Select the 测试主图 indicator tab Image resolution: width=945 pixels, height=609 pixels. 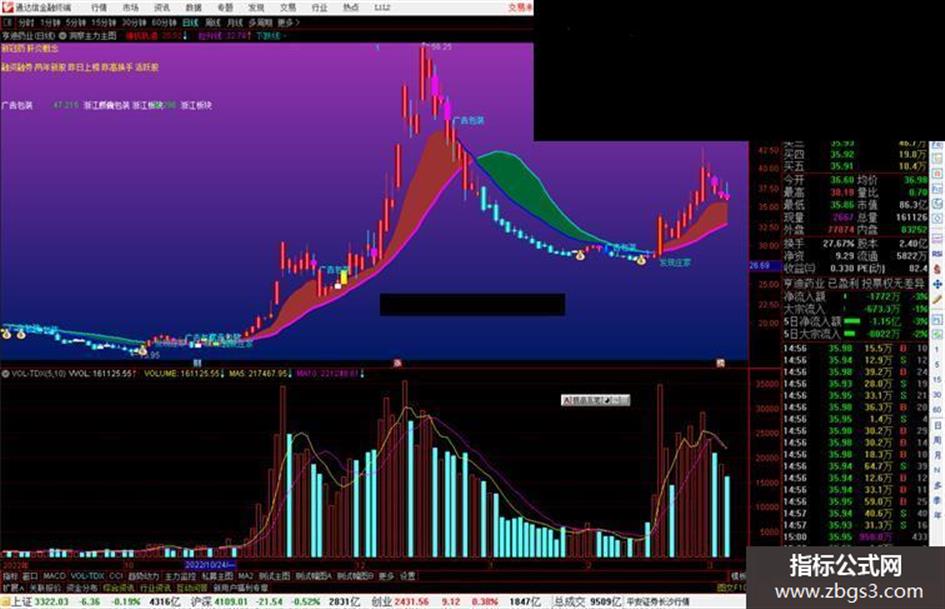pyautogui.click(x=274, y=576)
